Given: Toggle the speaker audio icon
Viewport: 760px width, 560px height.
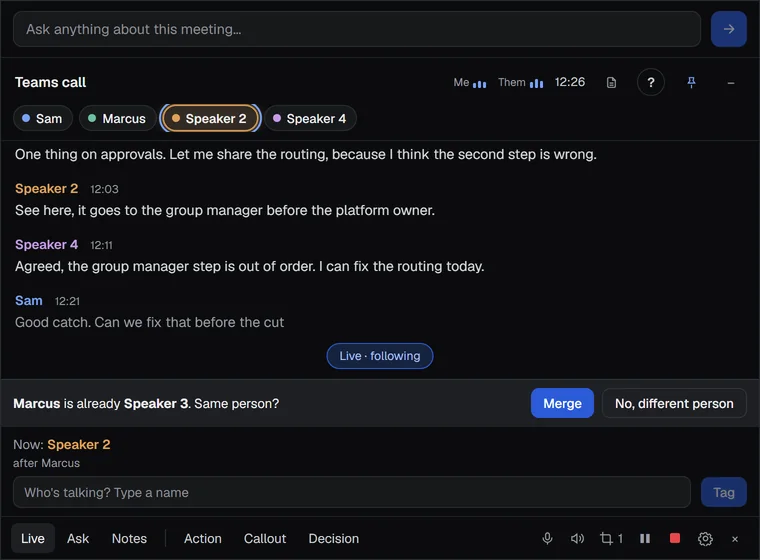Looking at the screenshot, I should click(x=577, y=538).
